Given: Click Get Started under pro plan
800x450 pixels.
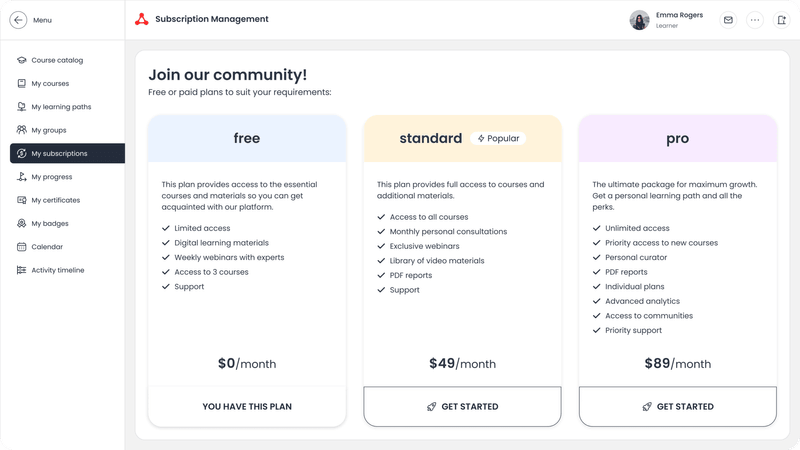Looking at the screenshot, I should (677, 407).
